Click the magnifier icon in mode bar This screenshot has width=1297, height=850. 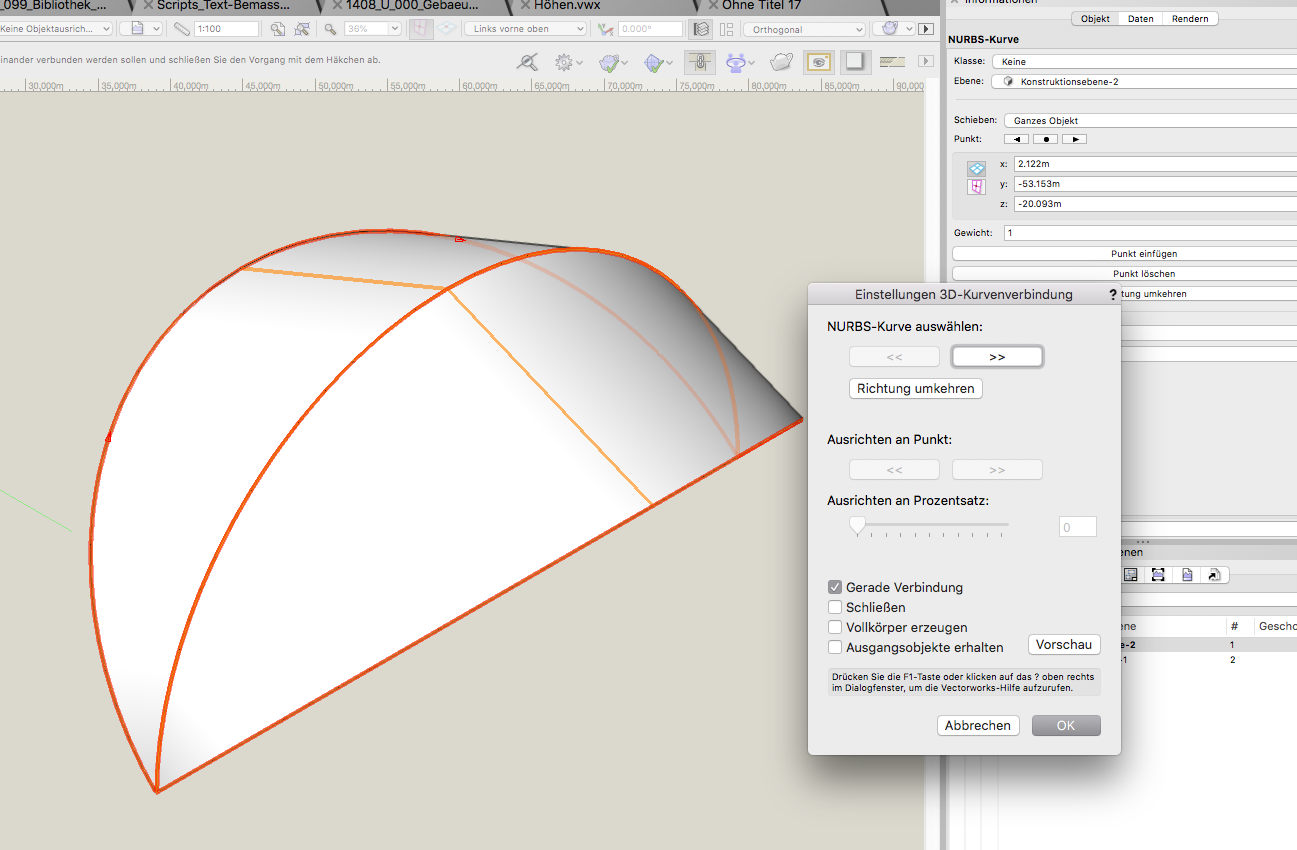(527, 62)
